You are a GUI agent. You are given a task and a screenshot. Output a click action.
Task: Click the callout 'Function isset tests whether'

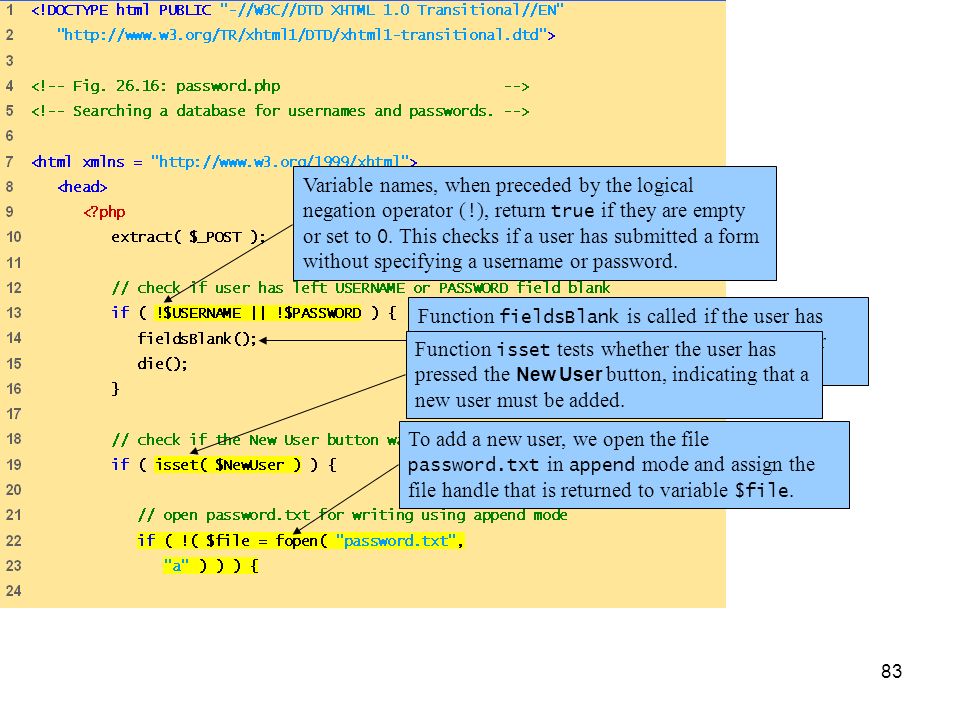pyautogui.click(x=614, y=375)
